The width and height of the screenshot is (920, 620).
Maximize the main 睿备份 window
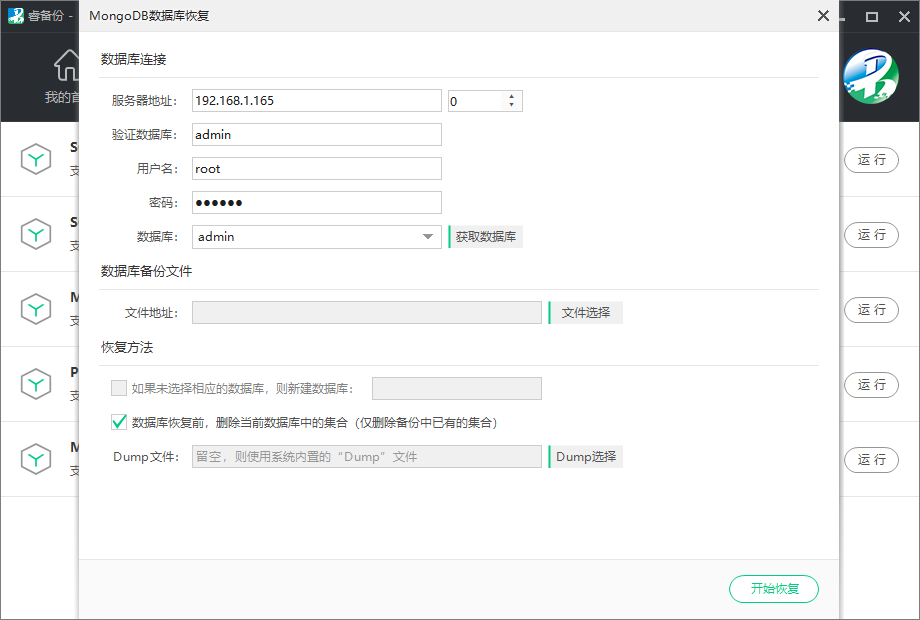coord(872,16)
